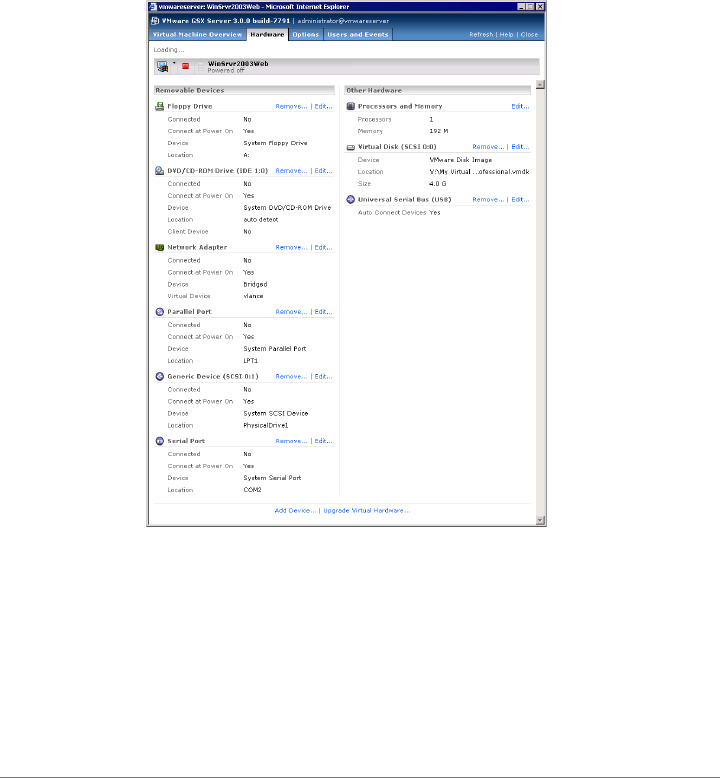720x778 pixels.
Task: Click the Universal Serial Bus icon
Action: [350, 199]
